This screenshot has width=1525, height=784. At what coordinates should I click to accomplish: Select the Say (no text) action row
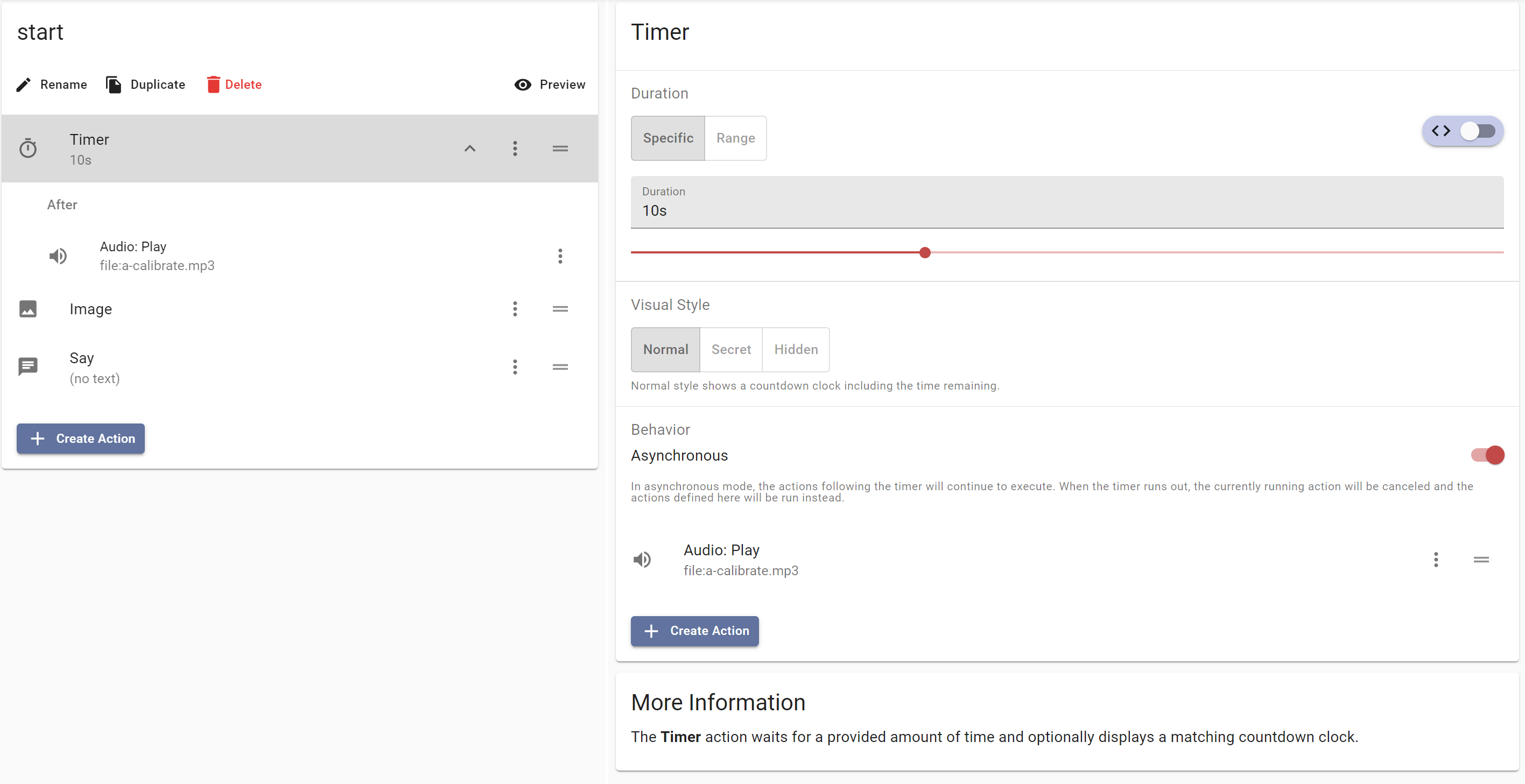pos(299,367)
